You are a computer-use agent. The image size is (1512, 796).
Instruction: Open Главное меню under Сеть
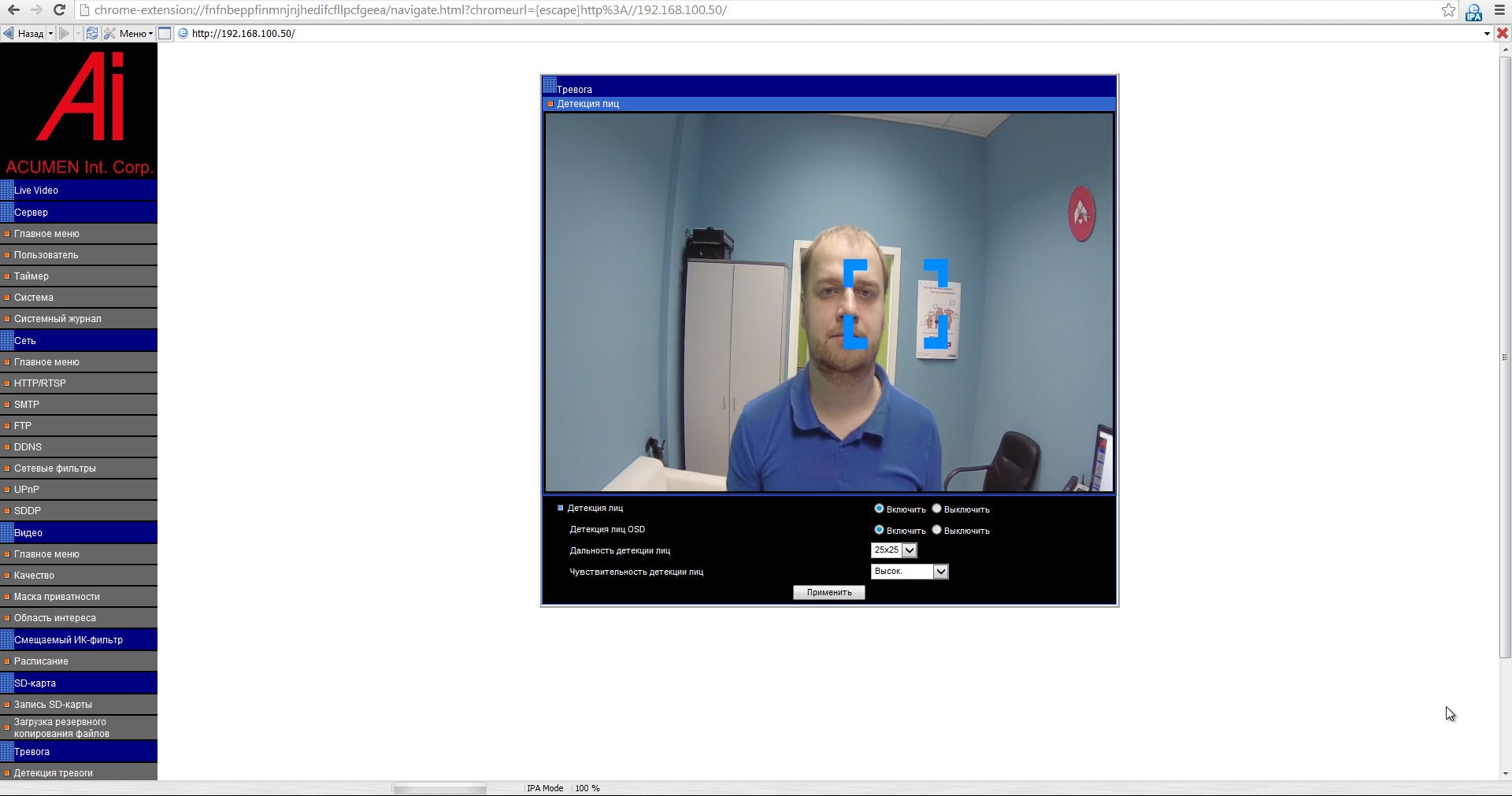(x=79, y=362)
